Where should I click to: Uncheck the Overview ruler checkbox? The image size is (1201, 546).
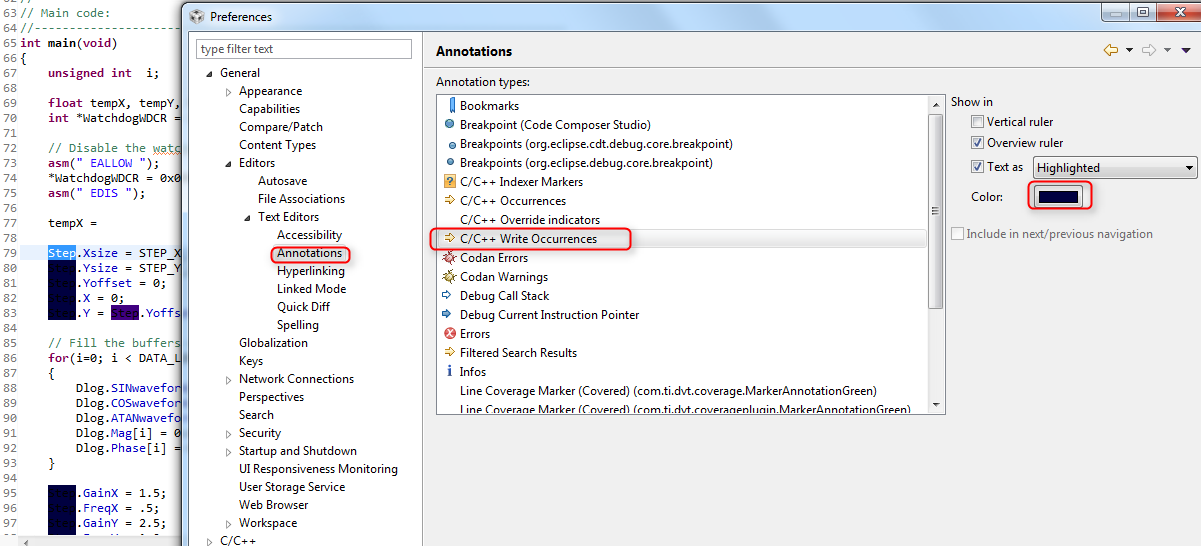(x=978, y=143)
